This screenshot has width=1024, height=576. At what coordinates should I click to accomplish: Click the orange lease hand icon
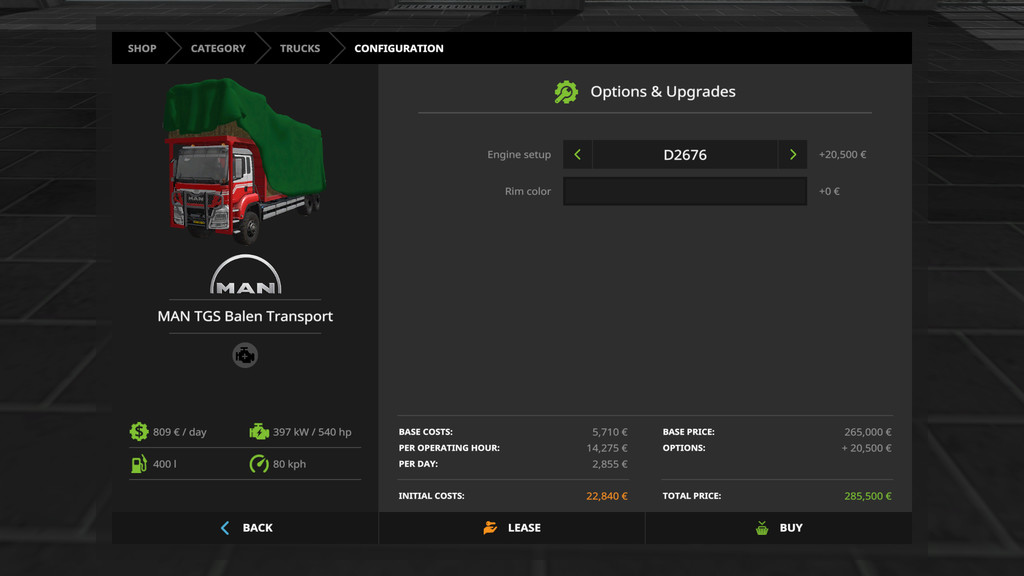490,528
